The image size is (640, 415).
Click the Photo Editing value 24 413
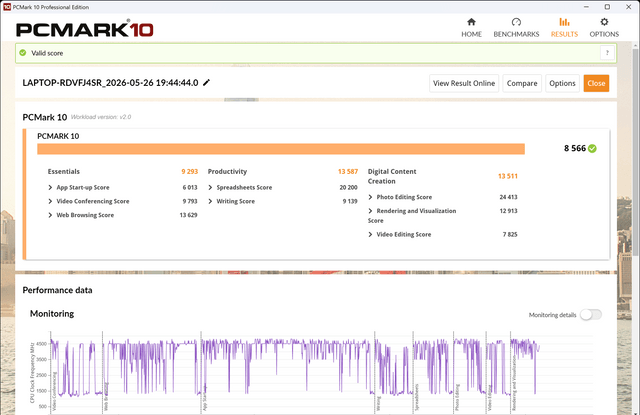(508, 197)
